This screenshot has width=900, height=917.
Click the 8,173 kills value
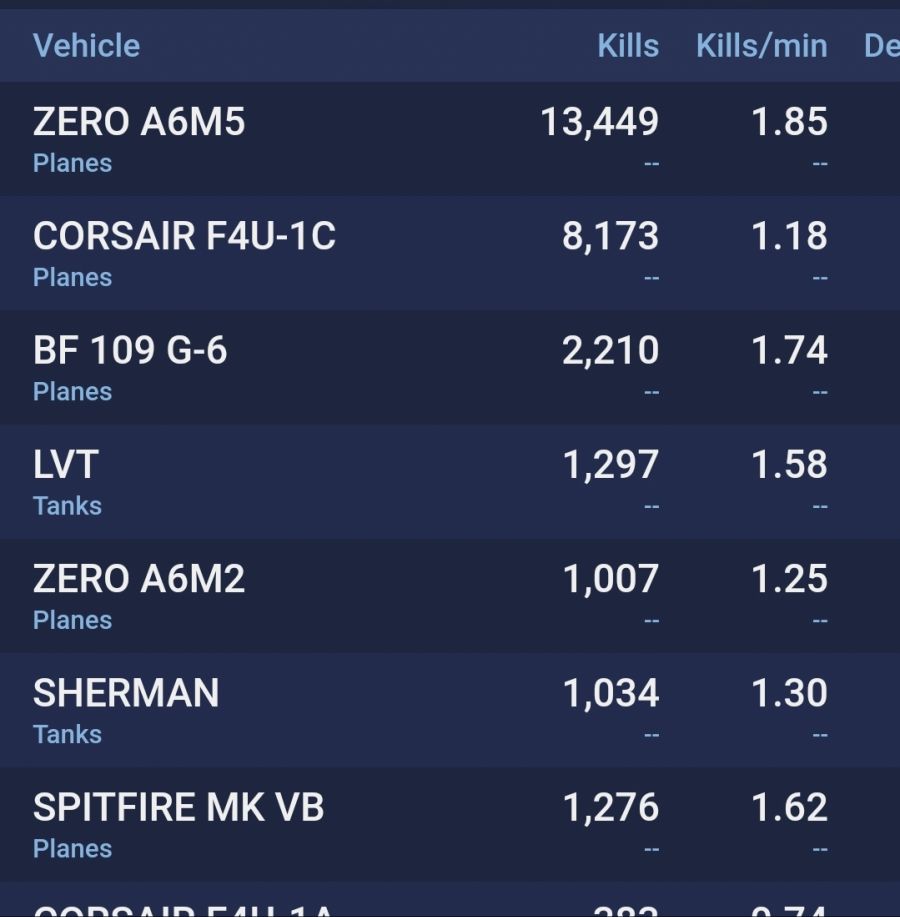click(610, 236)
